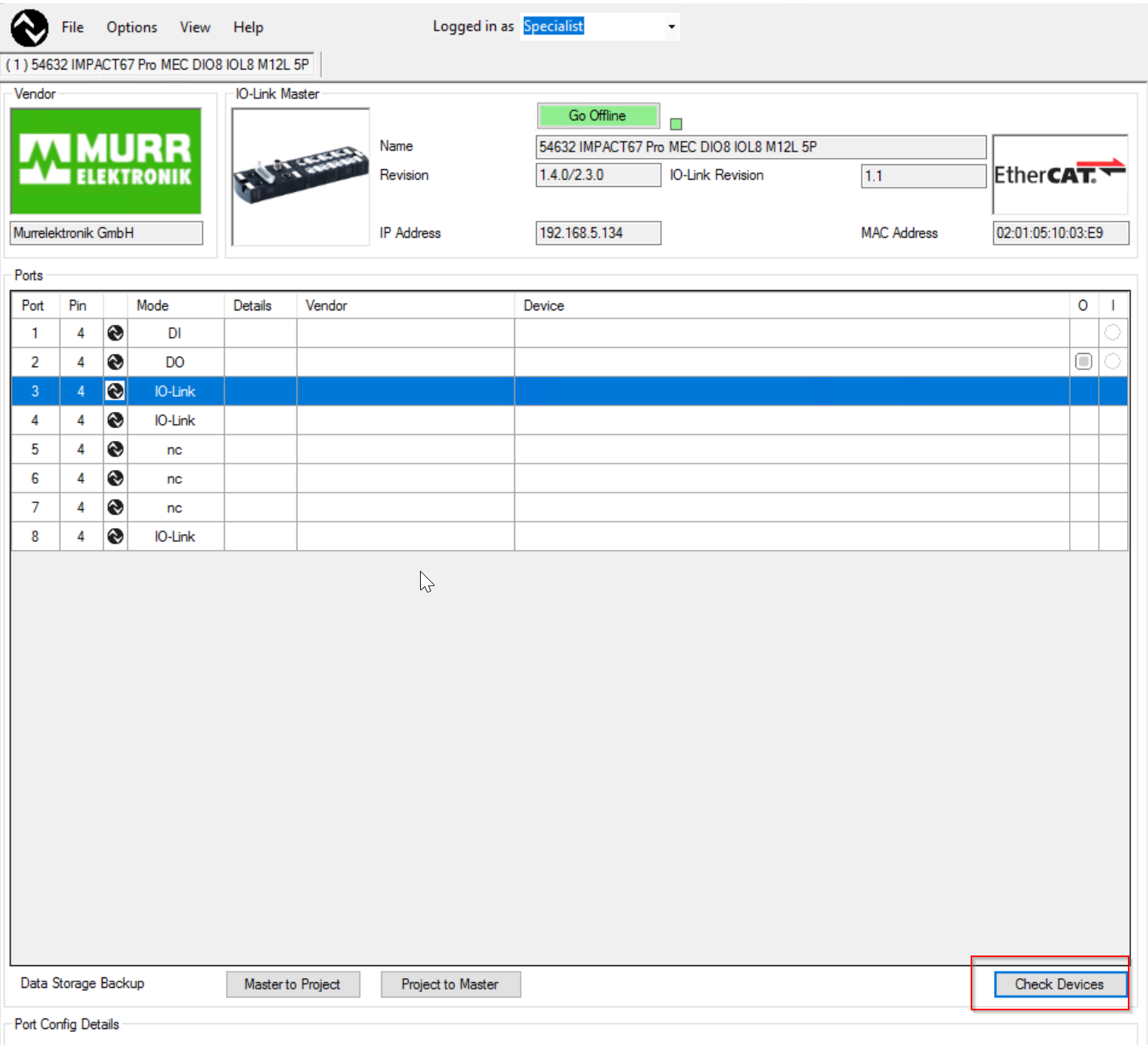
Task: Click the O column header
Action: point(1084,306)
